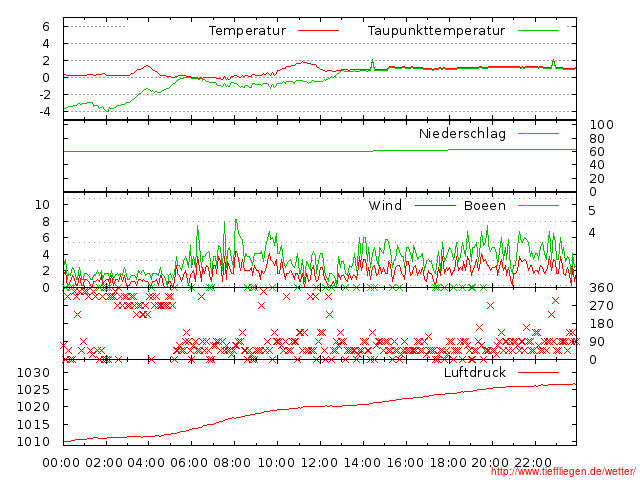This screenshot has height=480, width=640.
Task: Click the 100 precipitation axis value
Action: click(x=601, y=125)
